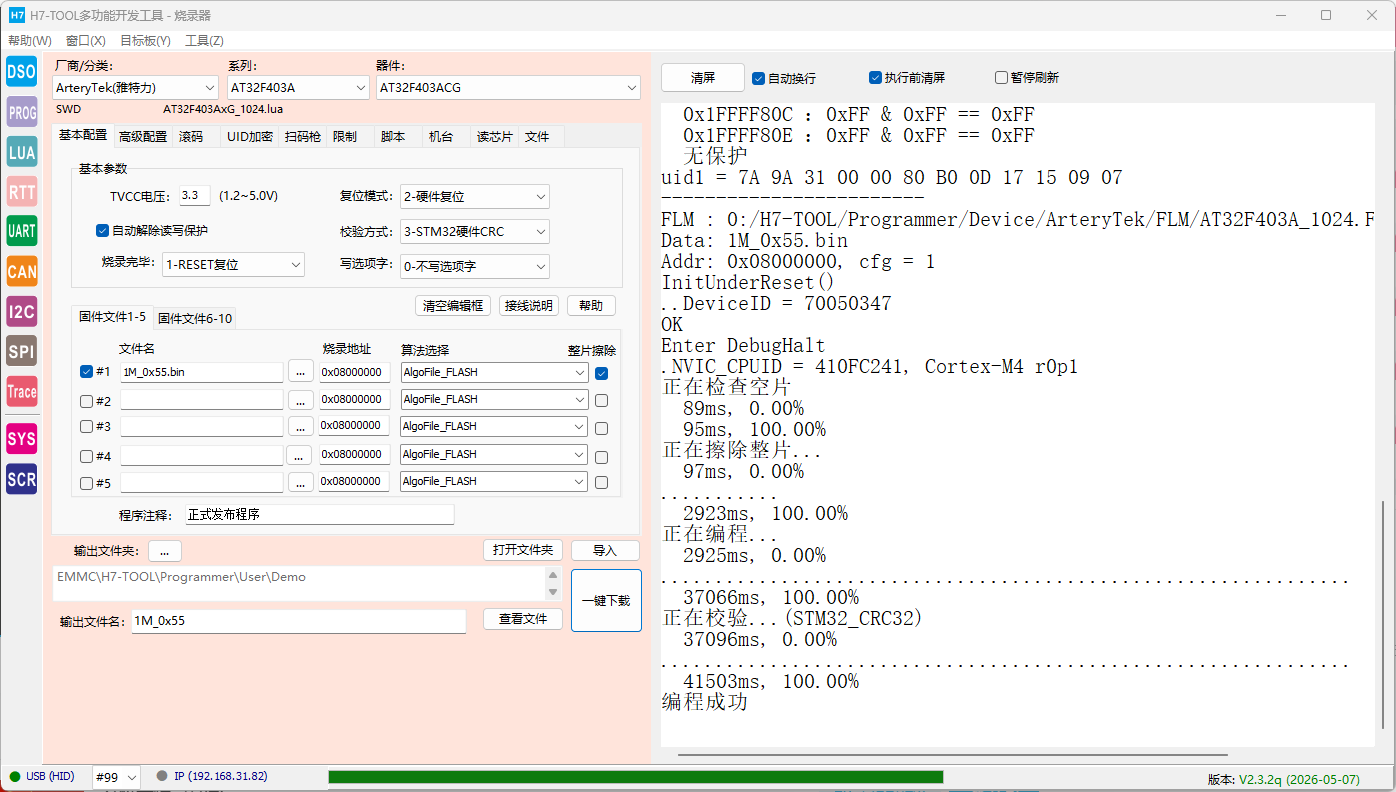The image size is (1396, 792).
Task: Click 一键下载 button
Action: [606, 601]
